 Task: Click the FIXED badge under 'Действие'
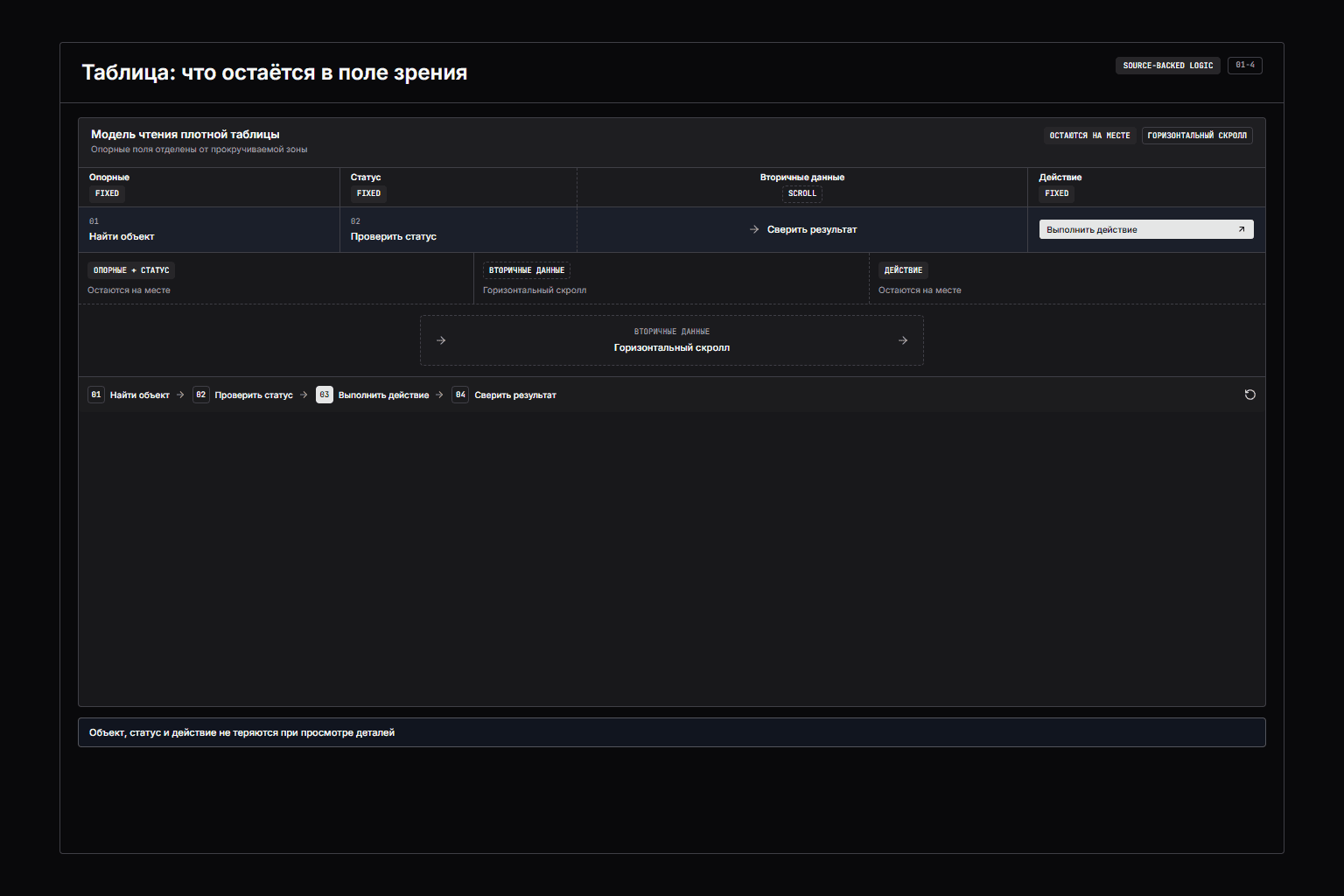tap(1057, 193)
